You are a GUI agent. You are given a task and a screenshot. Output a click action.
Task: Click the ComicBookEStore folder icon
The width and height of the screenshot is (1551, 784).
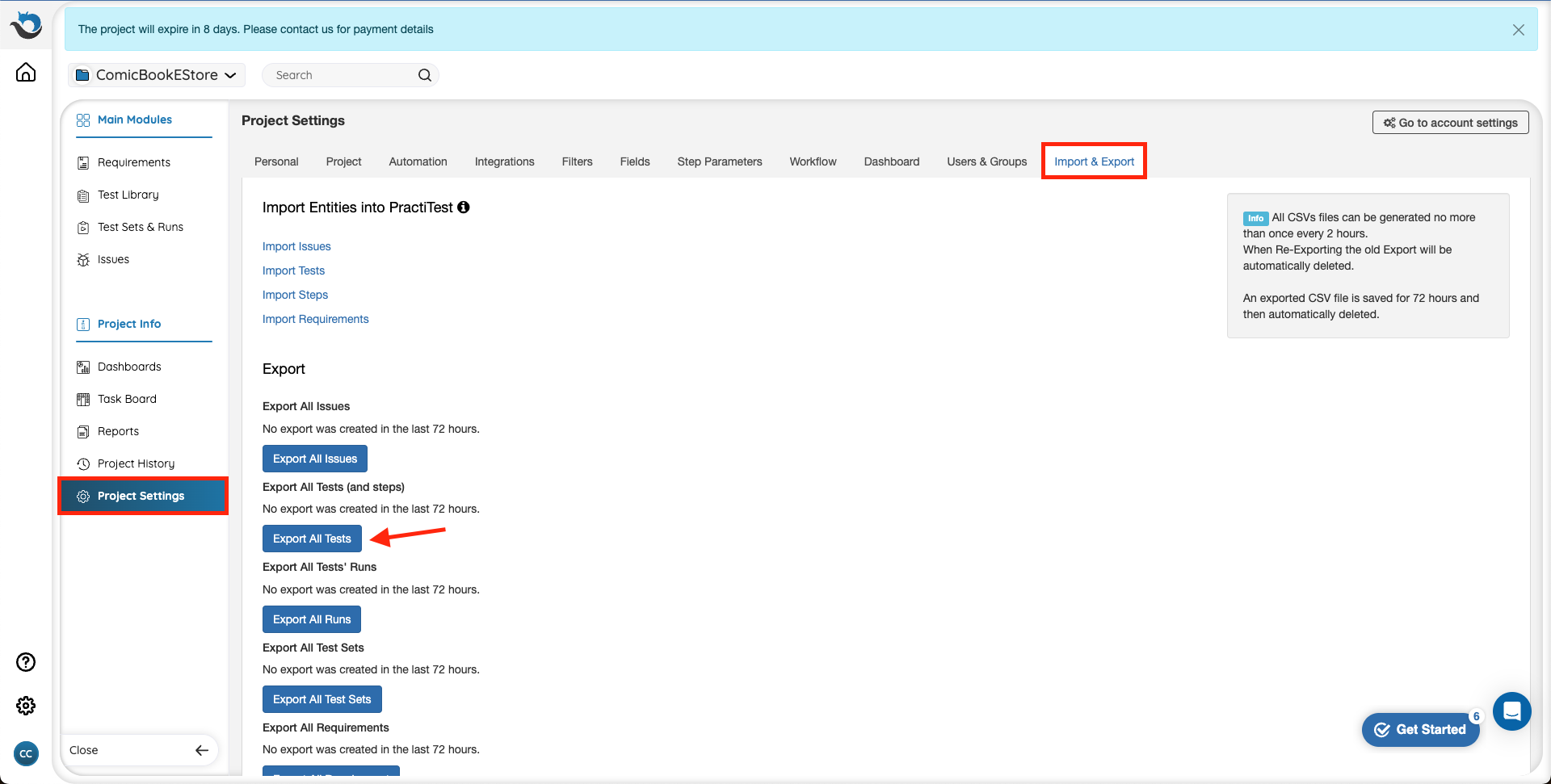click(82, 75)
